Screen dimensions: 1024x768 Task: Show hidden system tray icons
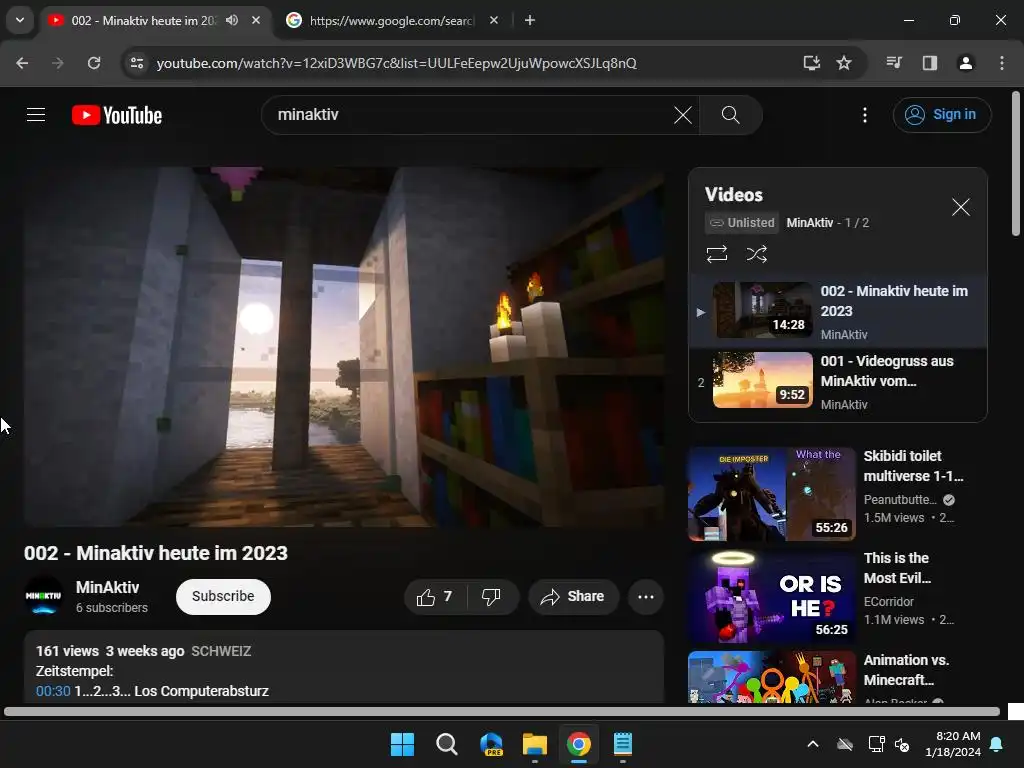[x=812, y=744]
